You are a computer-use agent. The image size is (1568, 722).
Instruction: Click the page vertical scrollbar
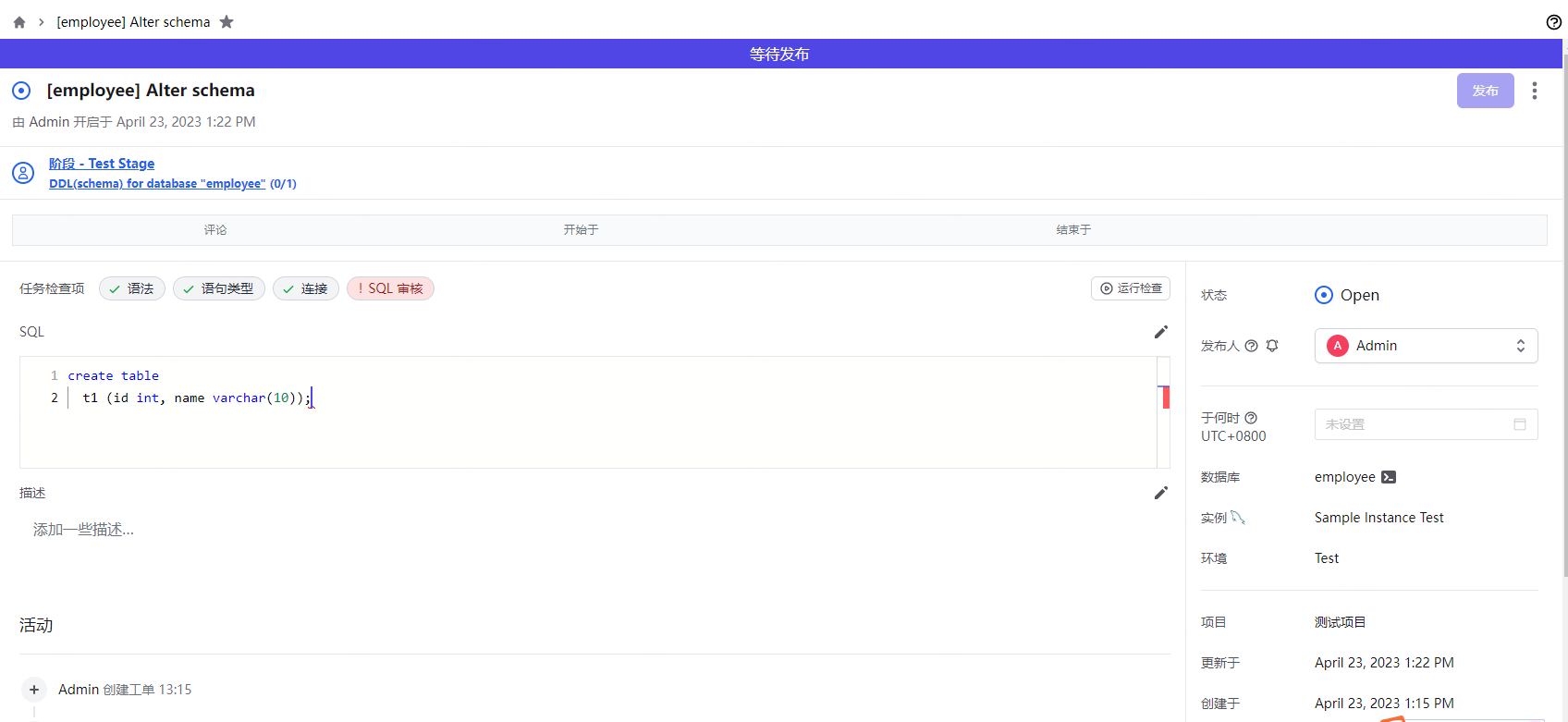(1564, 314)
